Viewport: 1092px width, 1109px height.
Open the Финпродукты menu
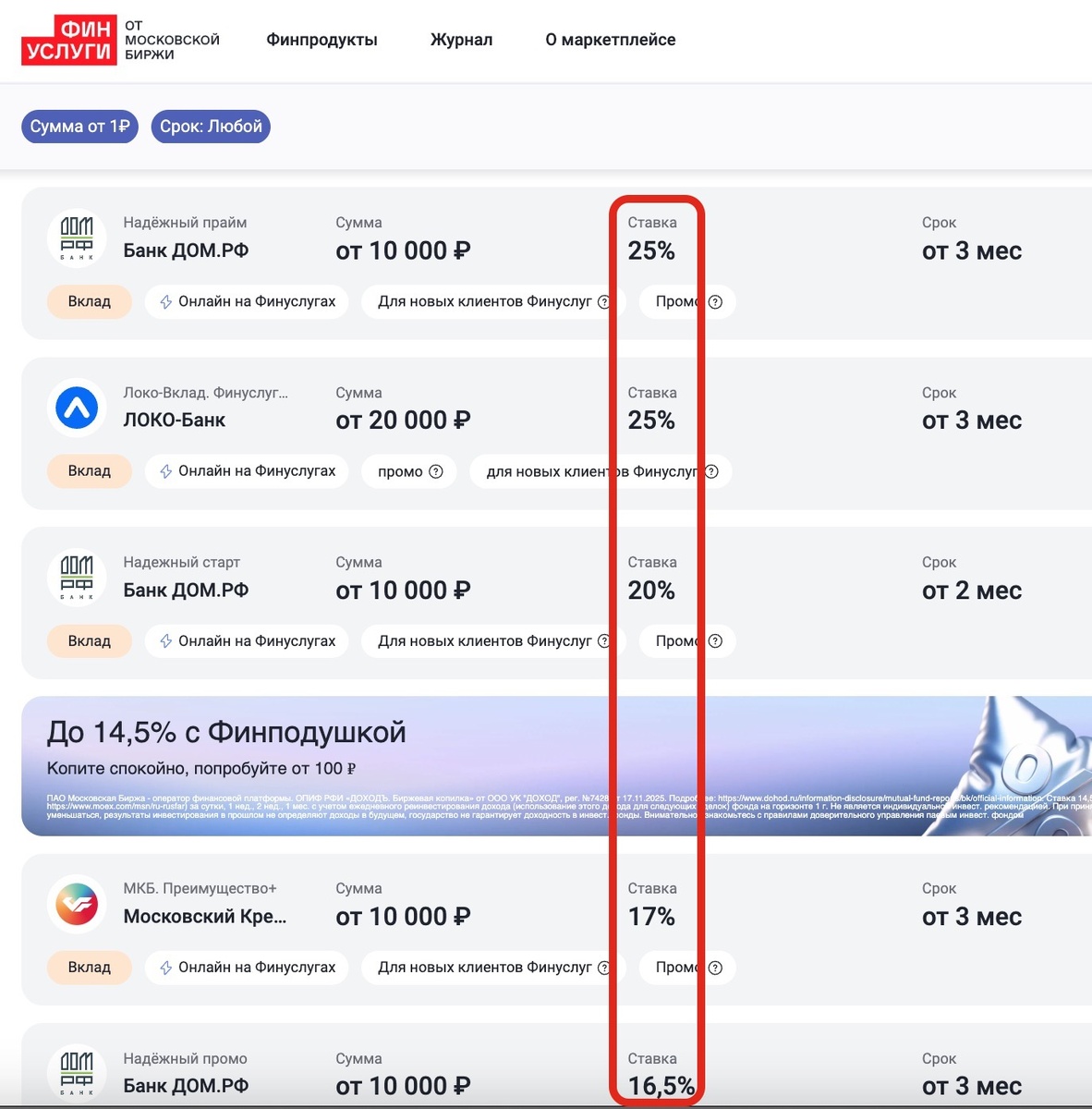pos(322,40)
